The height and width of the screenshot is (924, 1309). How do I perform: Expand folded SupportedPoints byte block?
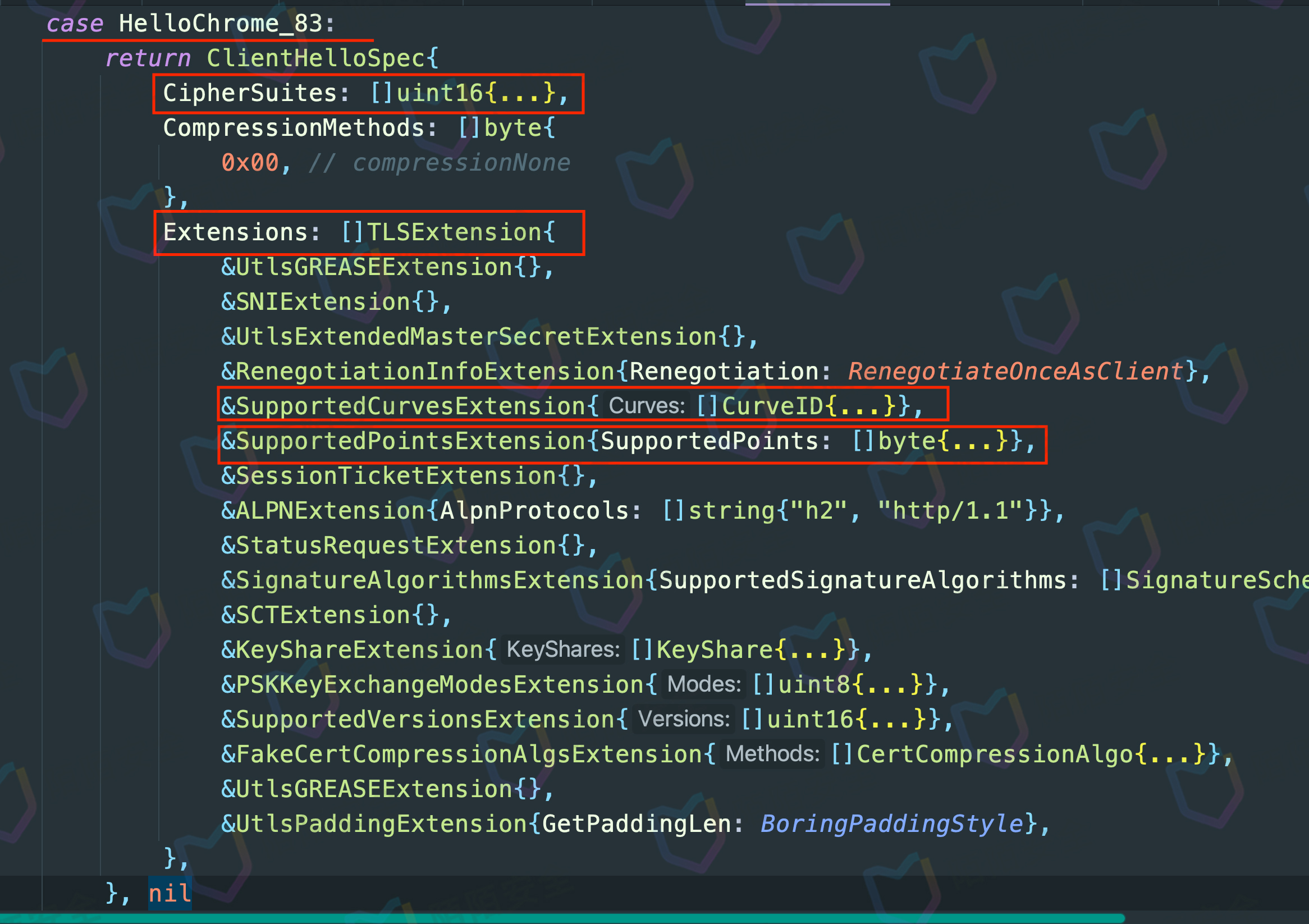973,441
